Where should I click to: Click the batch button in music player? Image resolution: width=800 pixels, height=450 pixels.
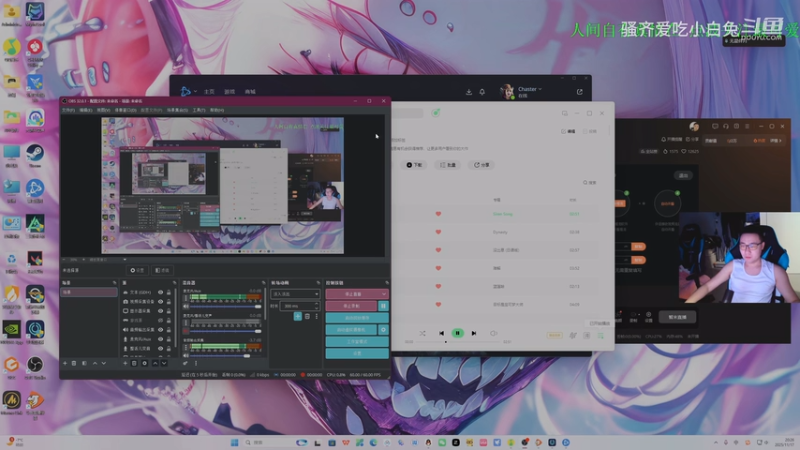(x=447, y=165)
